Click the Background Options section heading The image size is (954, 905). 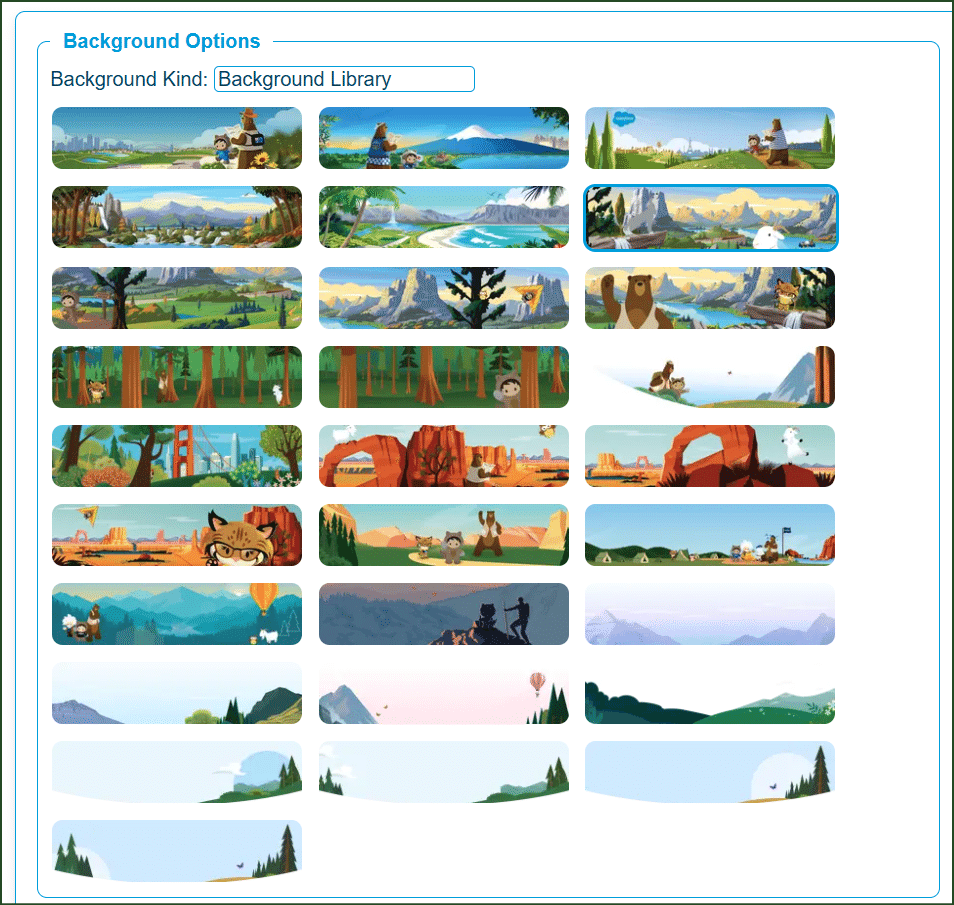tap(161, 41)
